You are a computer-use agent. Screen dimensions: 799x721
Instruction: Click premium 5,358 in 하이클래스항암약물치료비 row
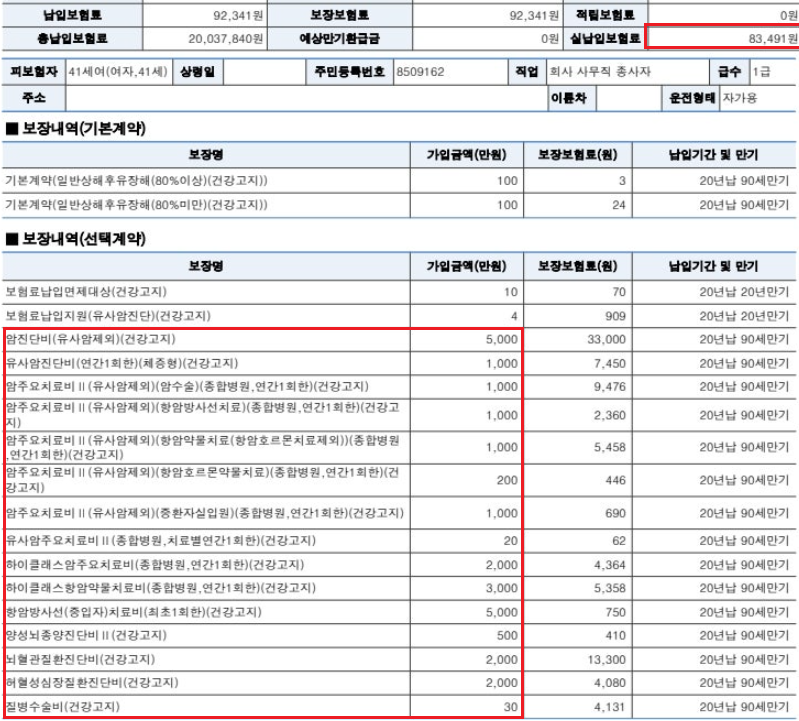pyautogui.click(x=609, y=588)
